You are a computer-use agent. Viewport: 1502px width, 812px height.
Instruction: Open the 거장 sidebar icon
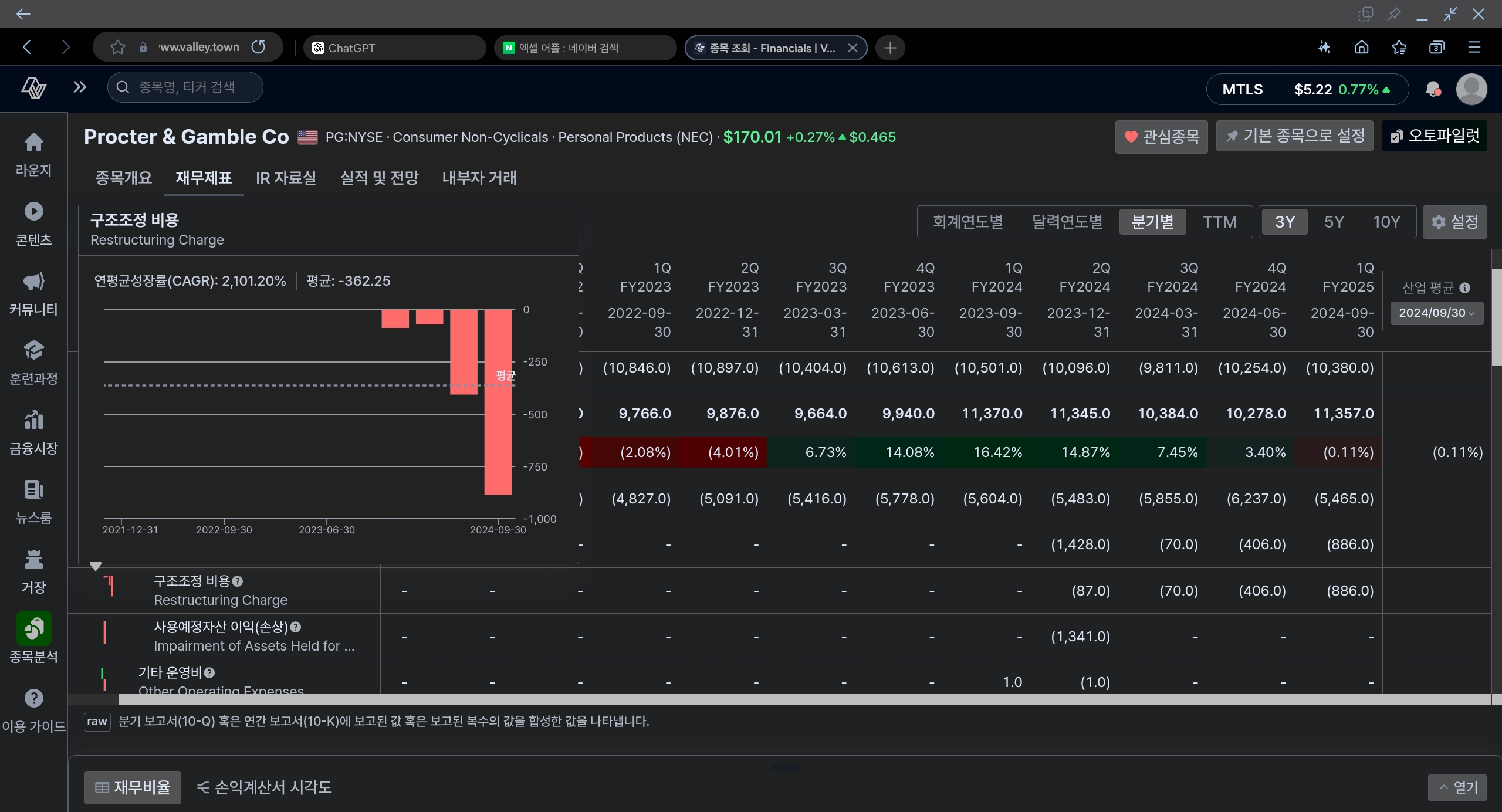click(x=33, y=559)
